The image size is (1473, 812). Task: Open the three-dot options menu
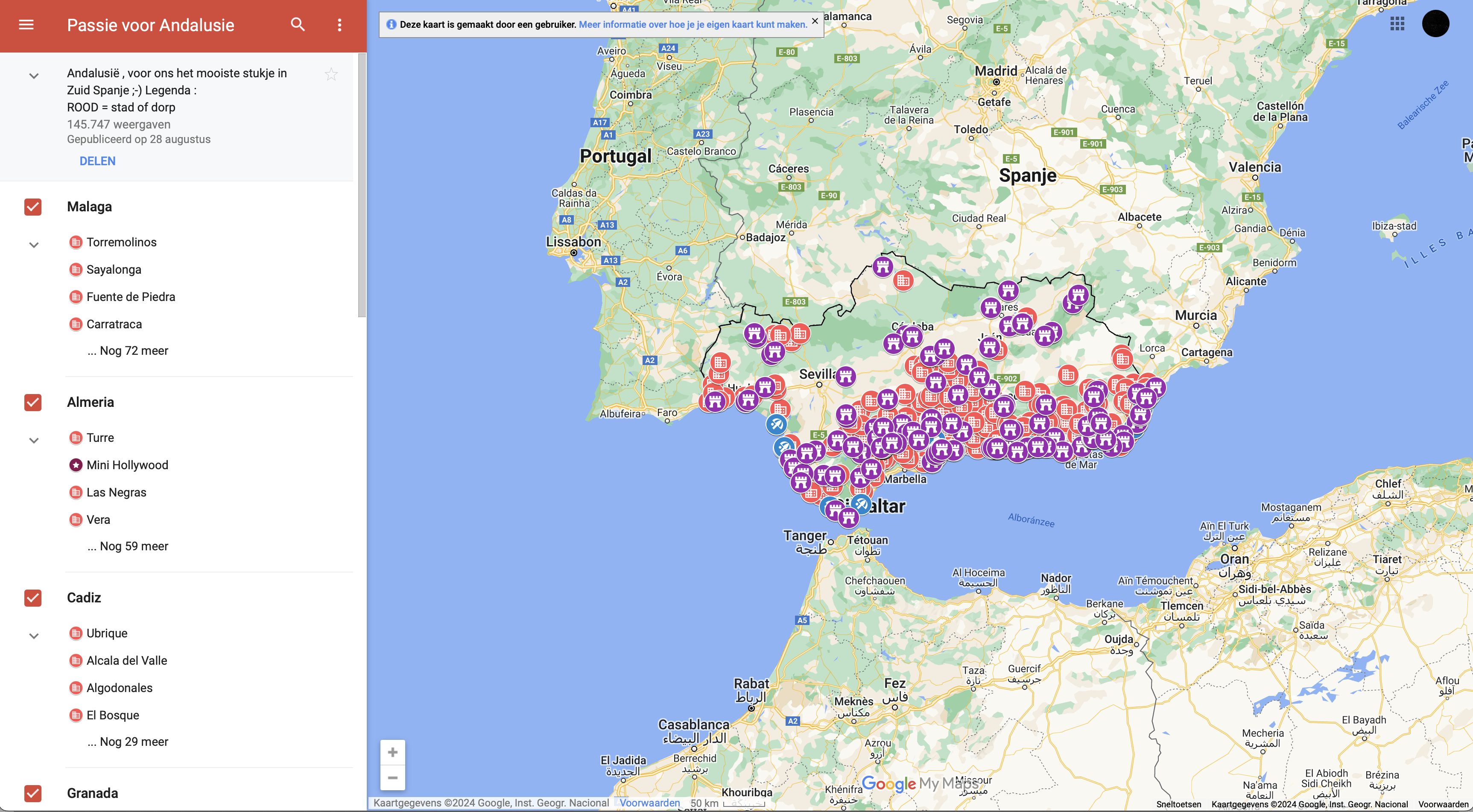coord(339,25)
